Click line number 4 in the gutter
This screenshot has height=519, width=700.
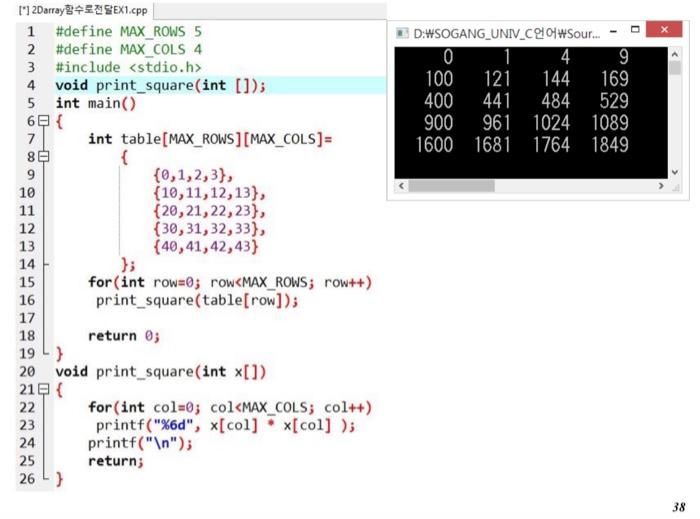[x=31, y=85]
